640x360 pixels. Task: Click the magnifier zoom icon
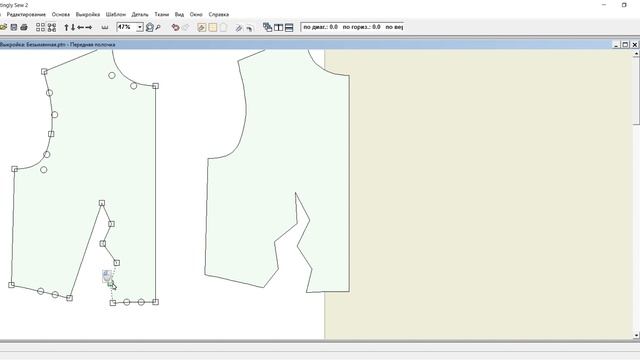[158, 27]
